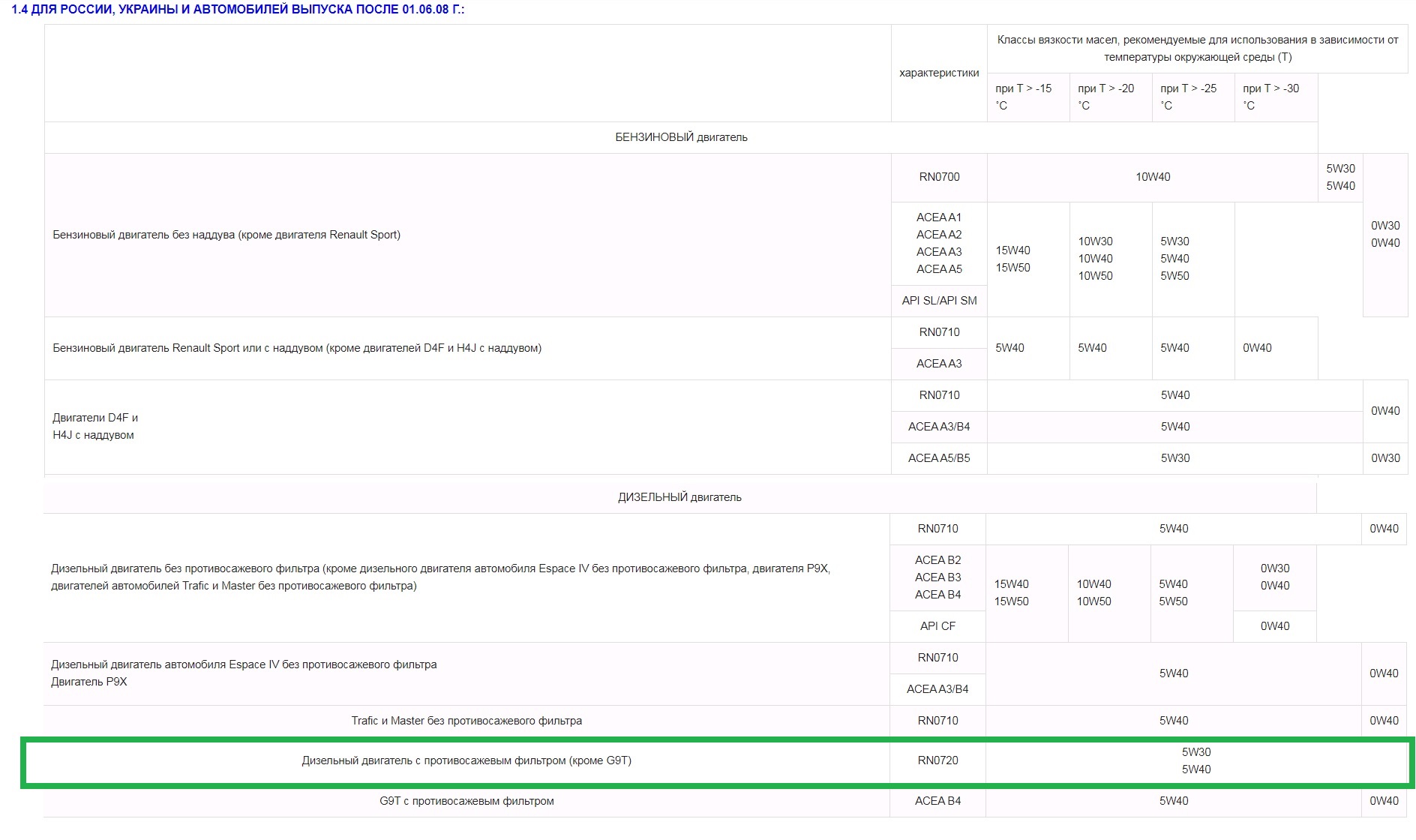Click 'G9T с противосажевым фильтром' row label

point(466,801)
